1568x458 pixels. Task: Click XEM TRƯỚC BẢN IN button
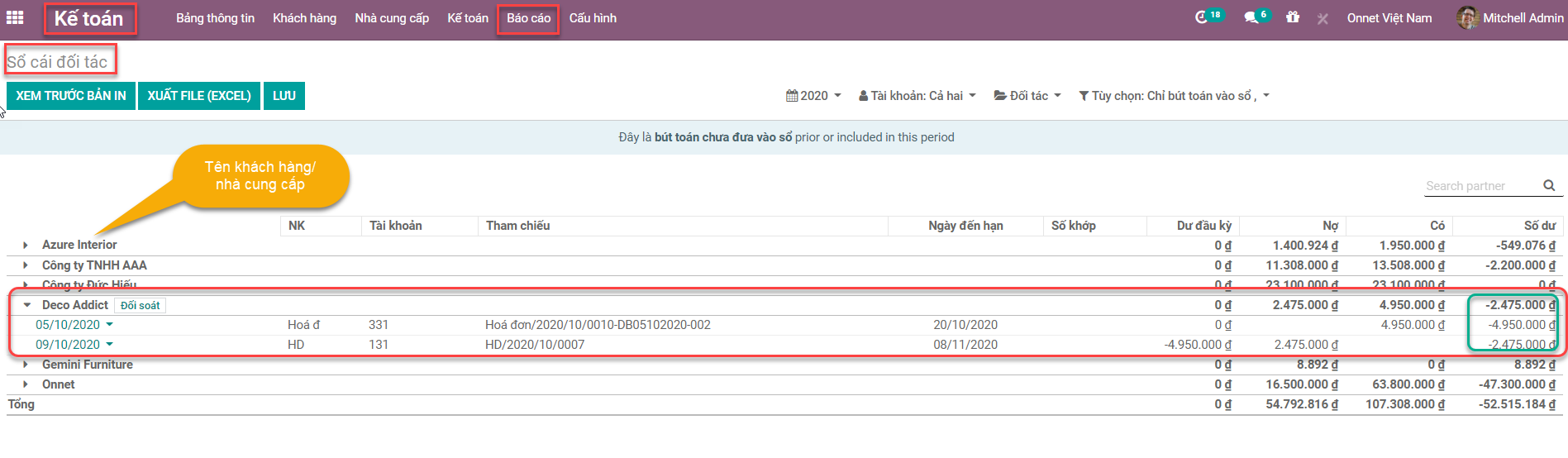tap(71, 96)
